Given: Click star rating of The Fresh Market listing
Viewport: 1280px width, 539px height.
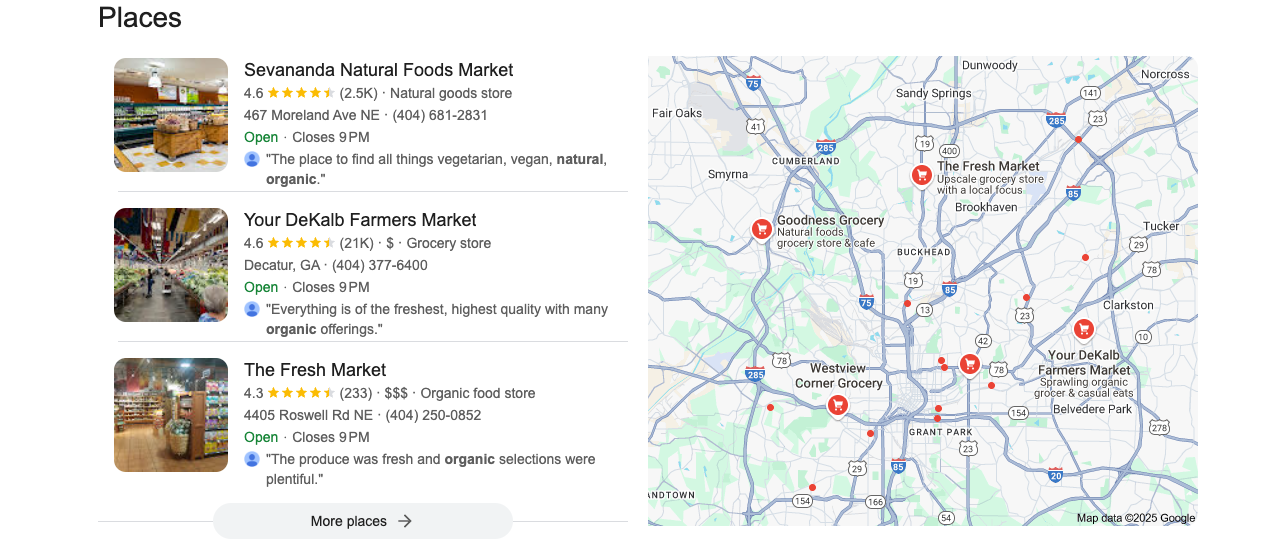Looking at the screenshot, I should click(x=301, y=393).
